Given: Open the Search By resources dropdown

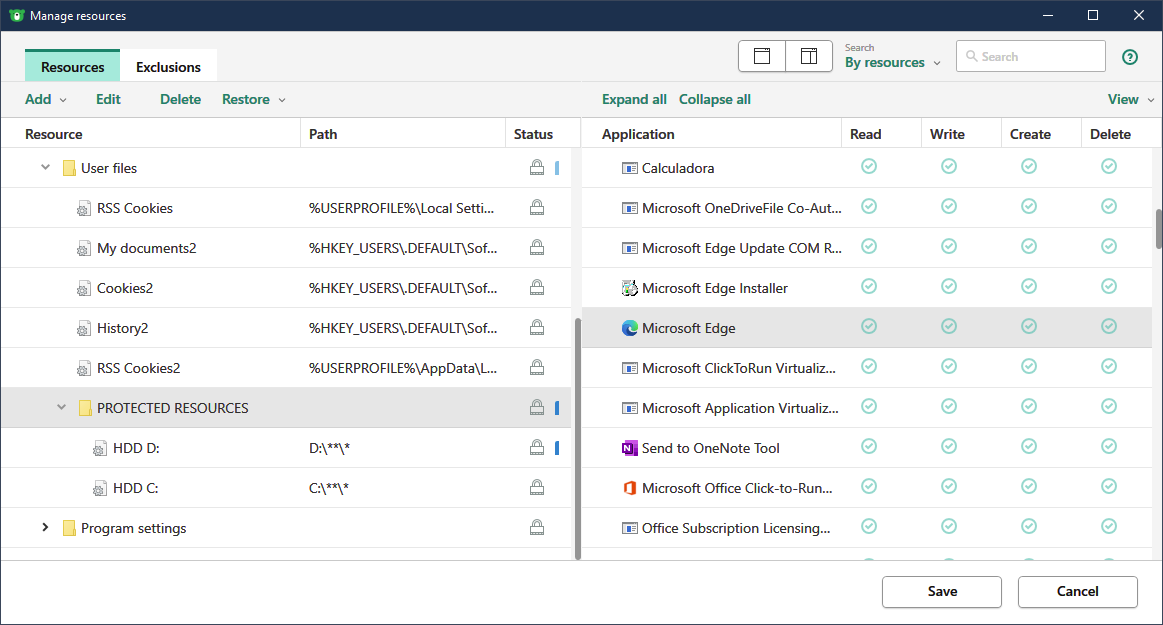Looking at the screenshot, I should [892, 62].
